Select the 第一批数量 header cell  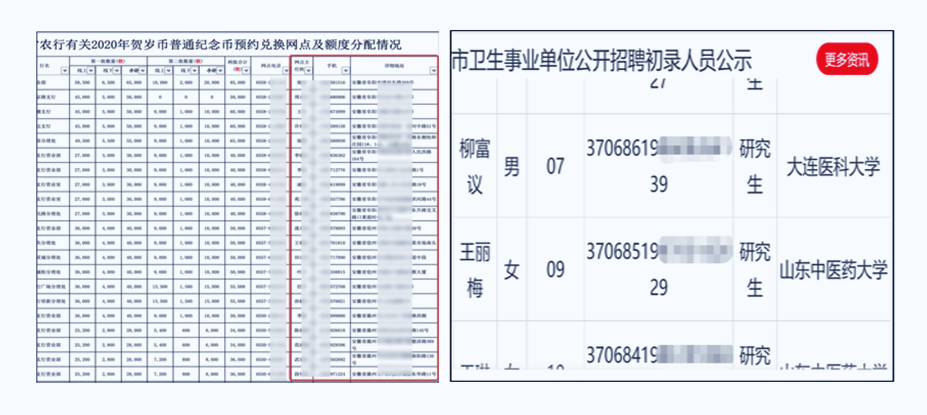point(109,61)
